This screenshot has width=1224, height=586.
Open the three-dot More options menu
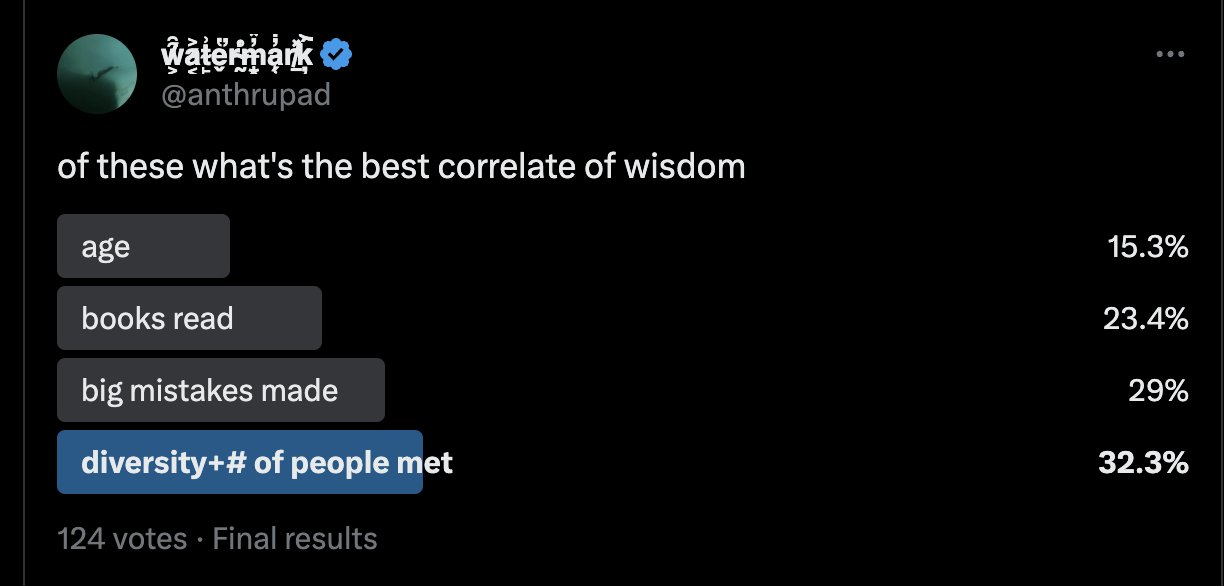1169,54
